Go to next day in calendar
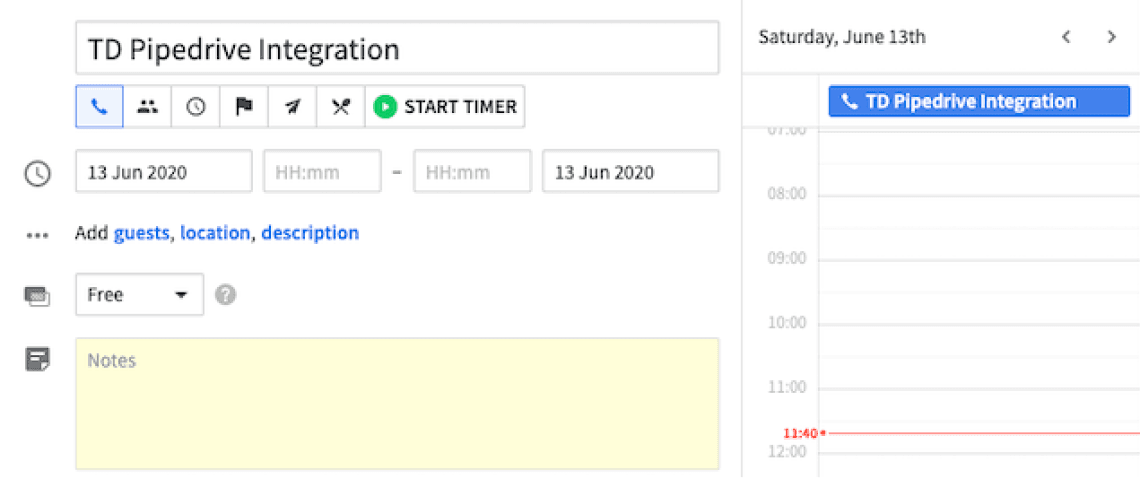1140x478 pixels. point(1111,37)
